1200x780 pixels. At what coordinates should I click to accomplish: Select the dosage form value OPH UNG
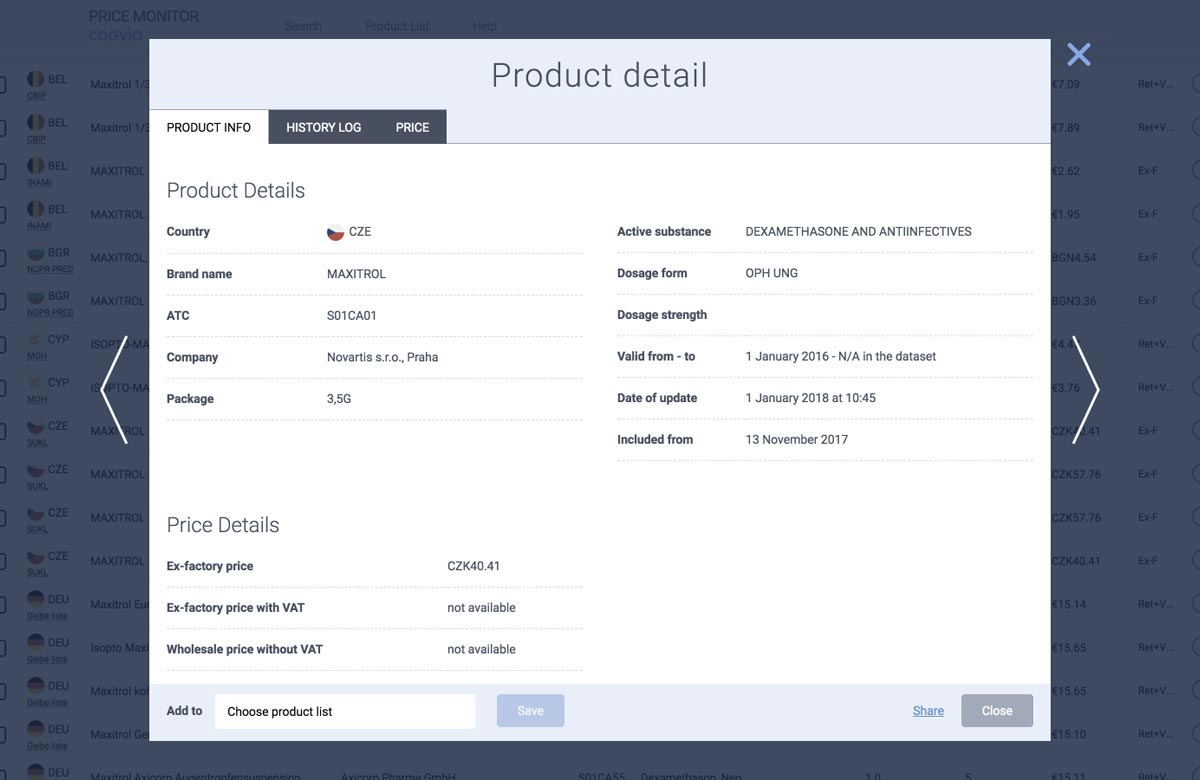tap(772, 273)
